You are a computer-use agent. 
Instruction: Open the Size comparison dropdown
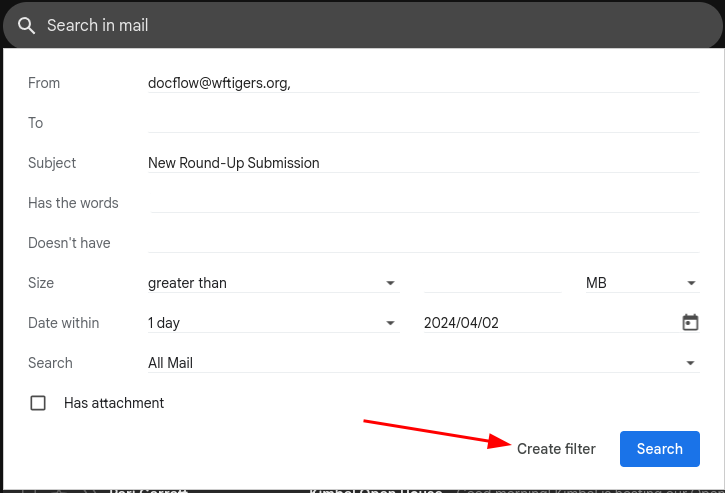click(x=273, y=283)
